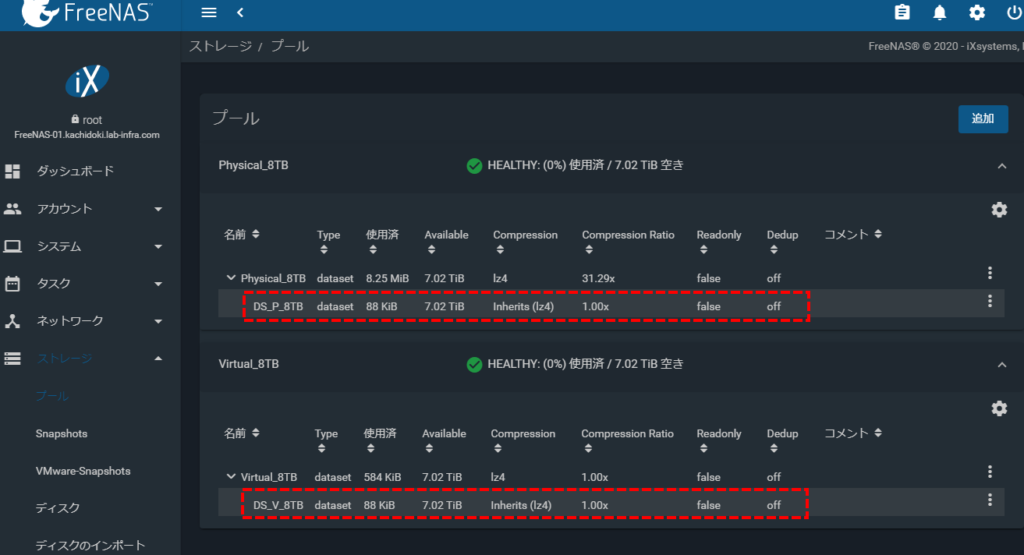Open ディスク in the sidebar

(x=57, y=508)
